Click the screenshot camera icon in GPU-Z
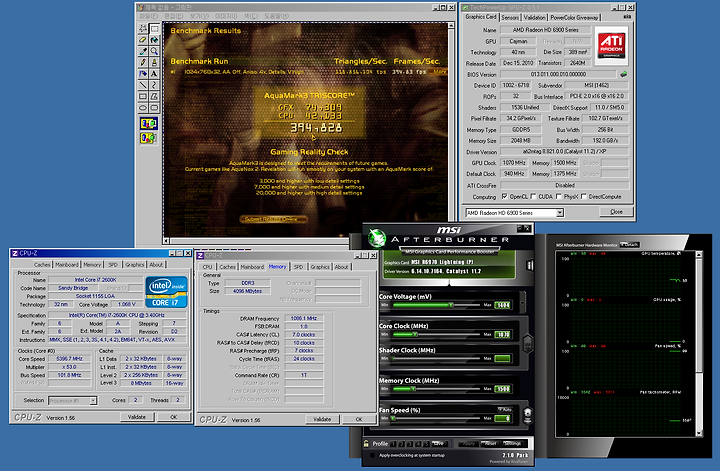This screenshot has height=471, width=720. click(x=627, y=17)
